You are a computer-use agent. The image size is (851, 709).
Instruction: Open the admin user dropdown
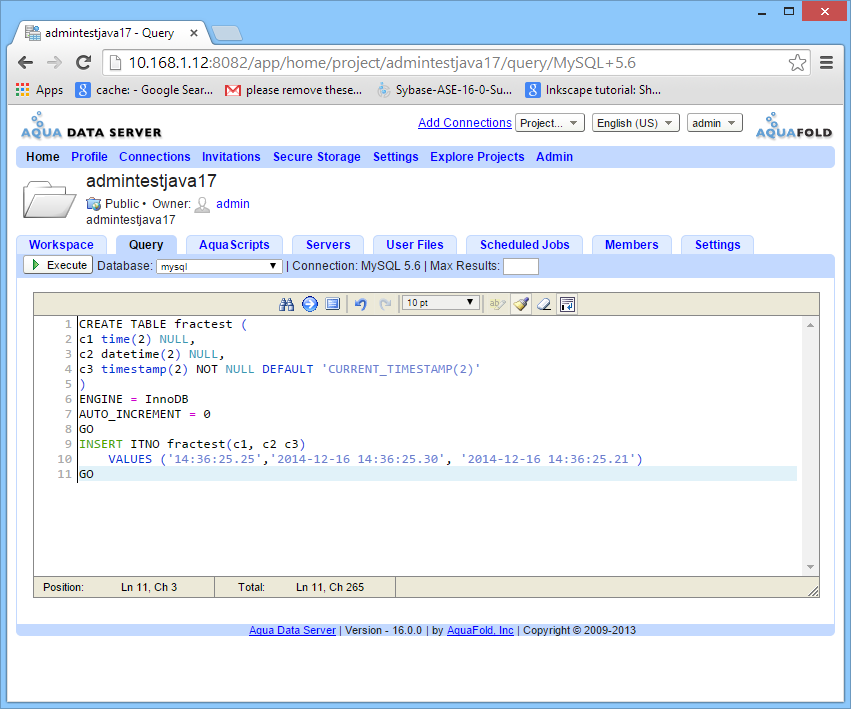[714, 123]
